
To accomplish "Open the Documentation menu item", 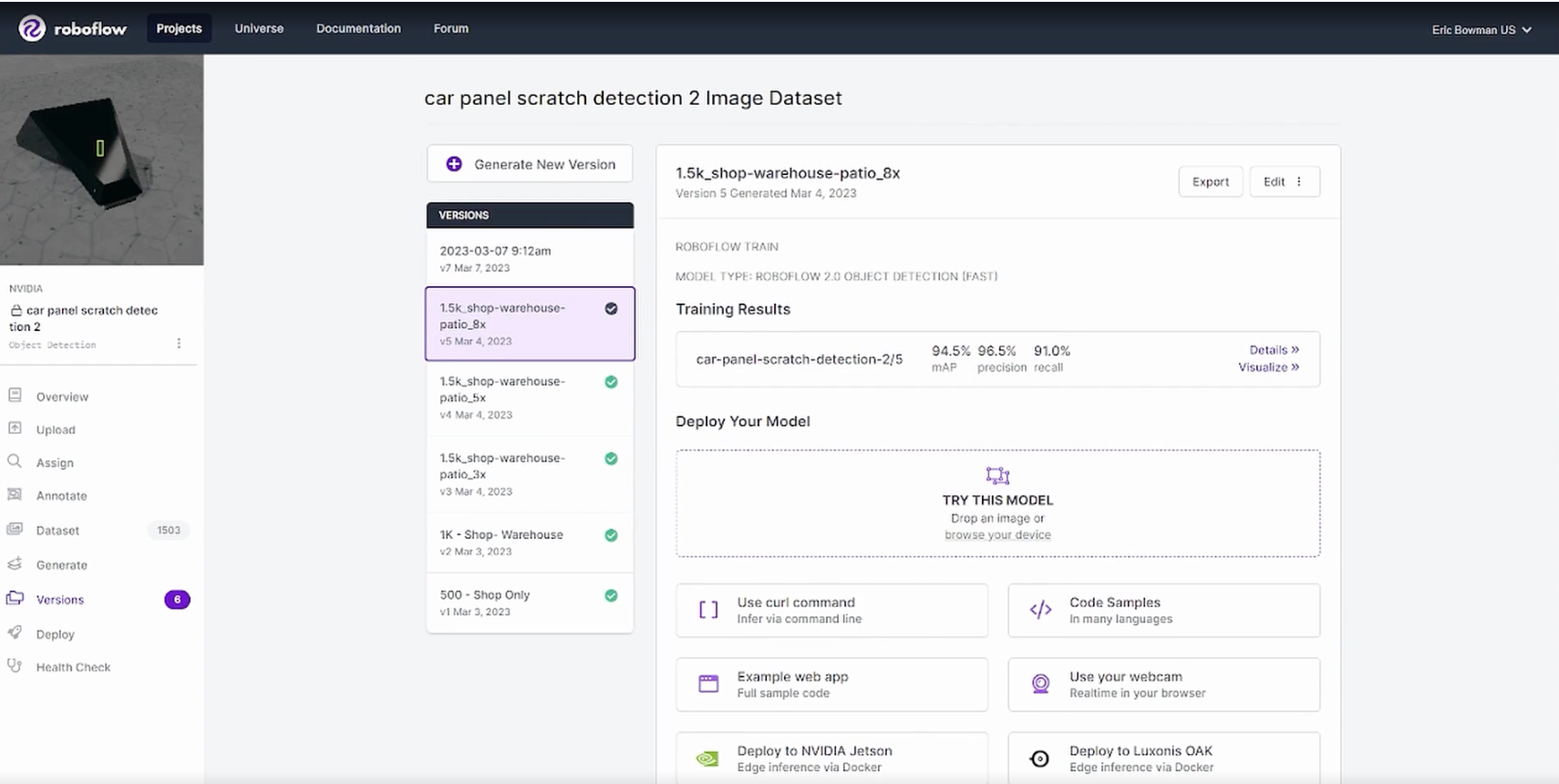I will tap(358, 28).
